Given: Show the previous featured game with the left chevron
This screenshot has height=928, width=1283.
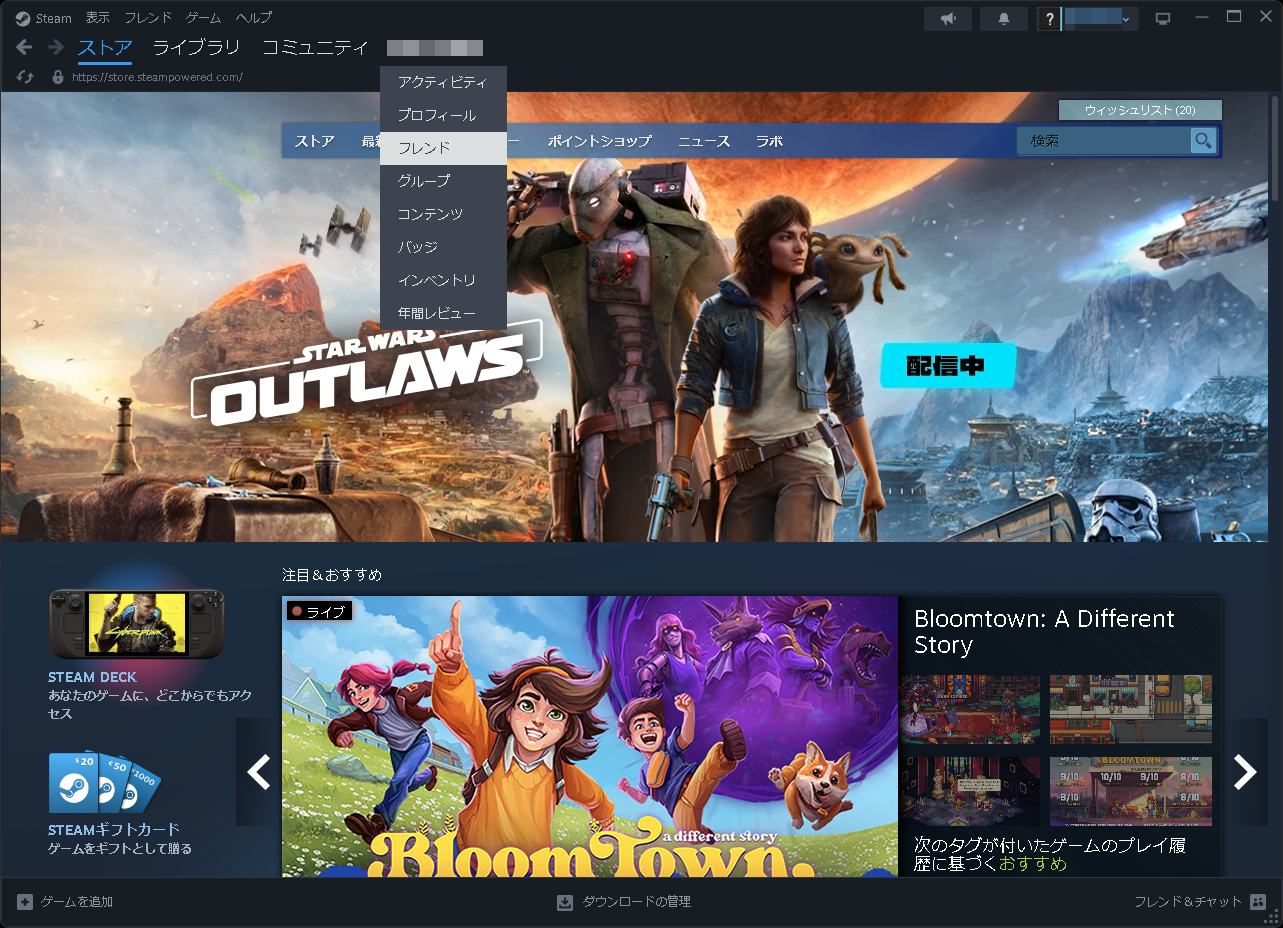Looking at the screenshot, I should pyautogui.click(x=259, y=772).
